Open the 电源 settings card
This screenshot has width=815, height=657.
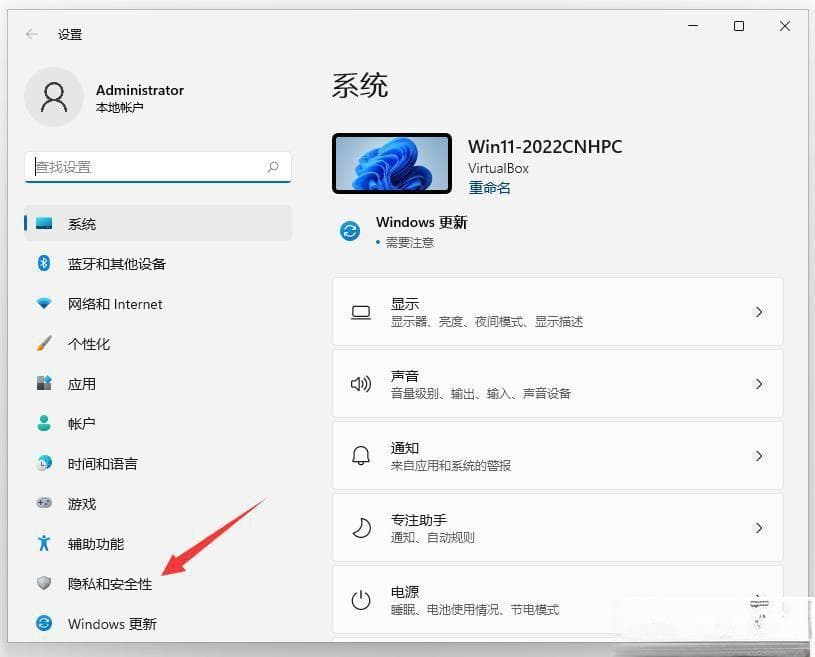(558, 600)
